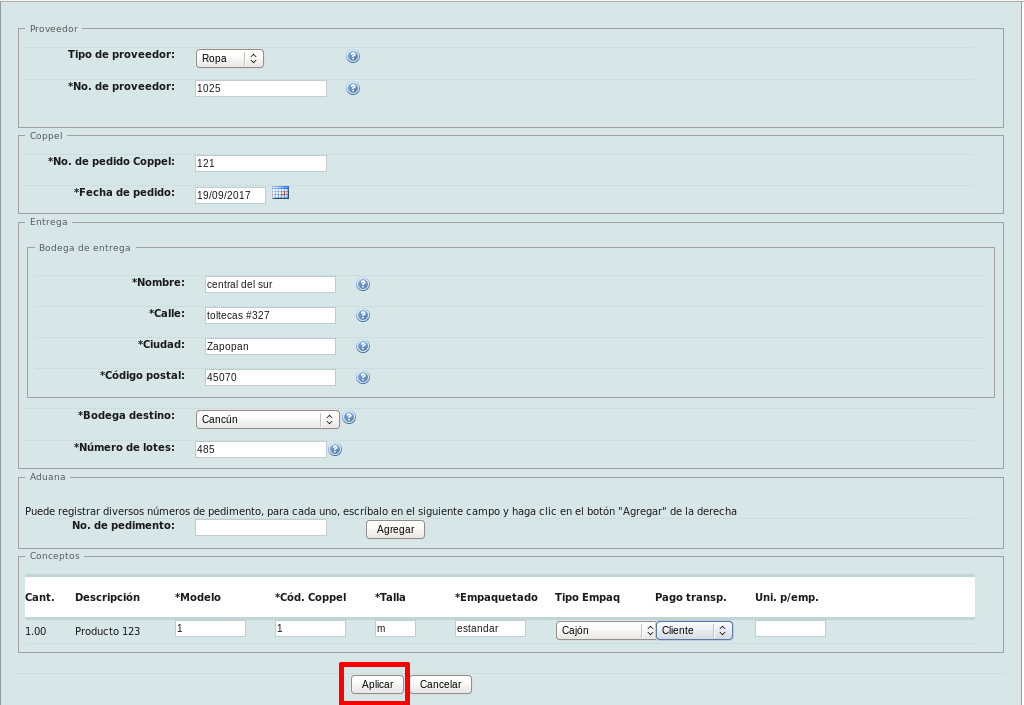Click help icon beside Calle field
Viewport: 1024px width, 705px height.
tap(363, 316)
